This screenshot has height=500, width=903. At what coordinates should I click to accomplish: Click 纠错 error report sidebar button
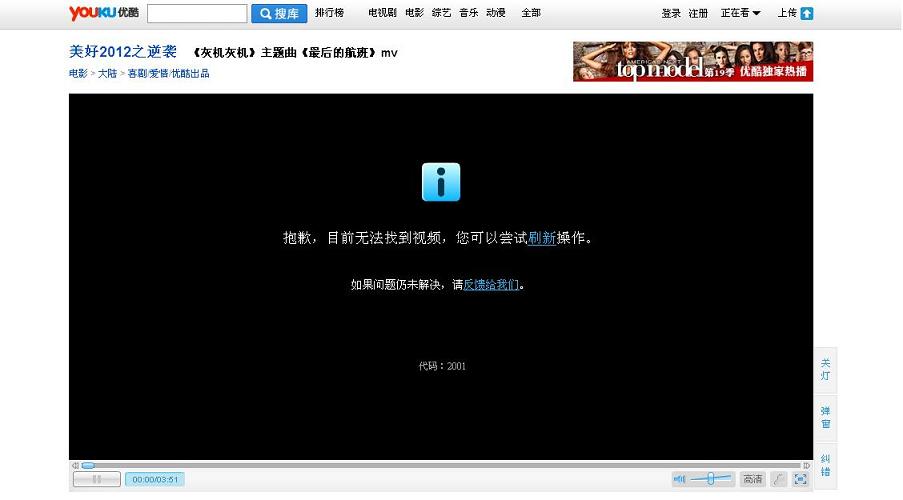(x=825, y=465)
